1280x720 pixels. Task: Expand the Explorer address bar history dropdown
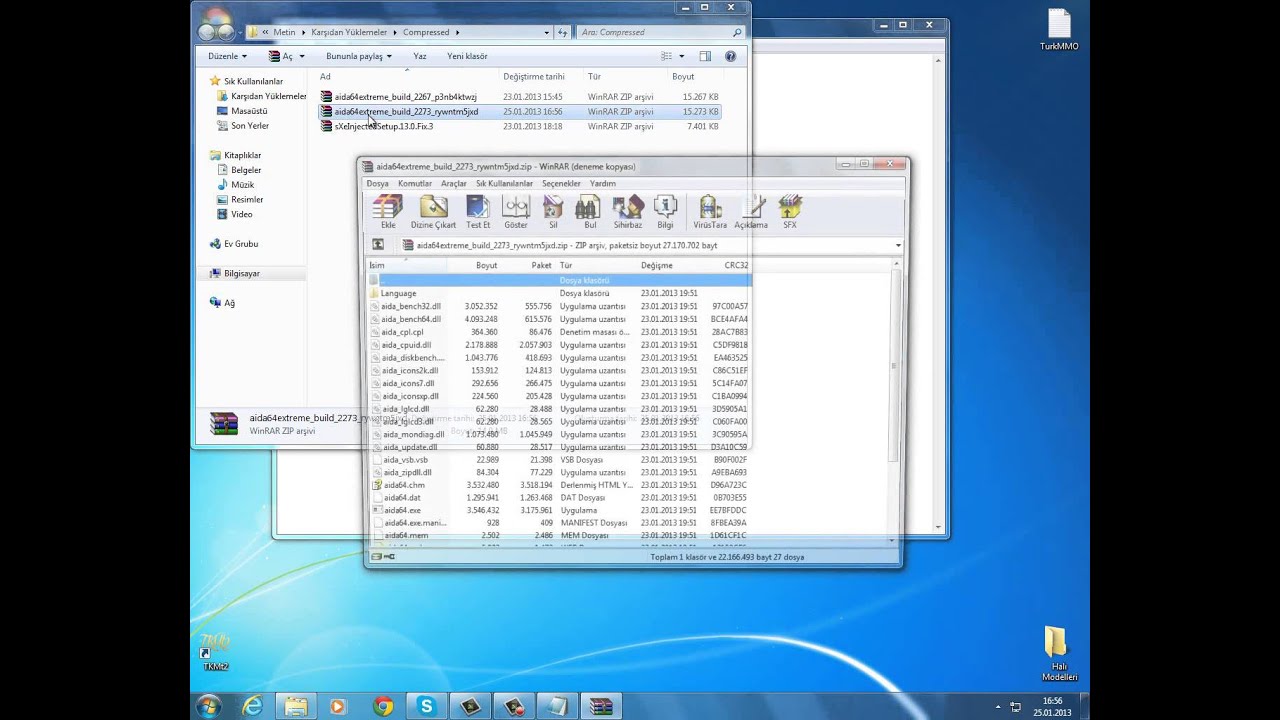click(x=547, y=32)
